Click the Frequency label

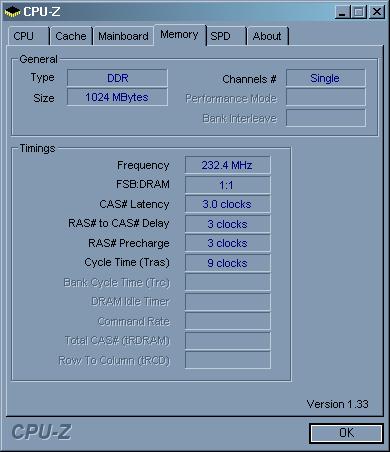[143, 165]
